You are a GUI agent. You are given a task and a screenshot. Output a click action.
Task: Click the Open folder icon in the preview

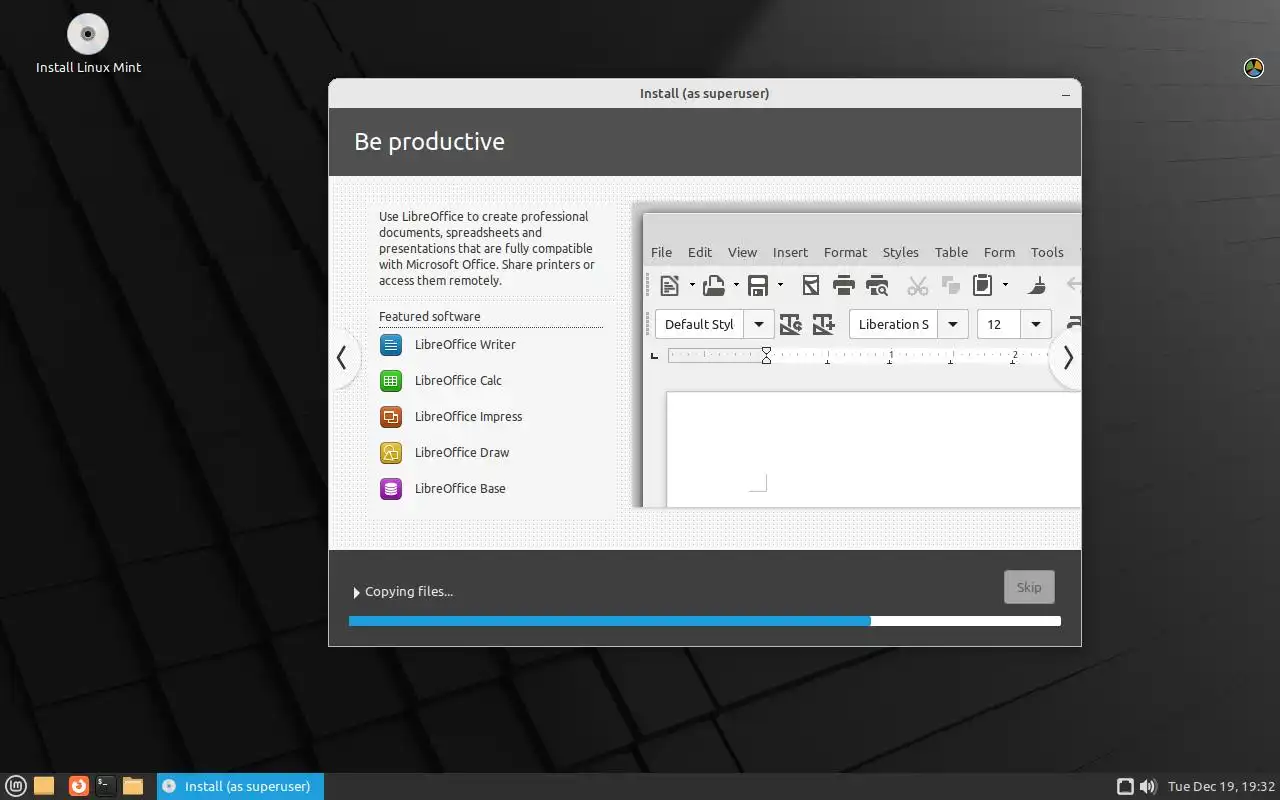(x=714, y=286)
